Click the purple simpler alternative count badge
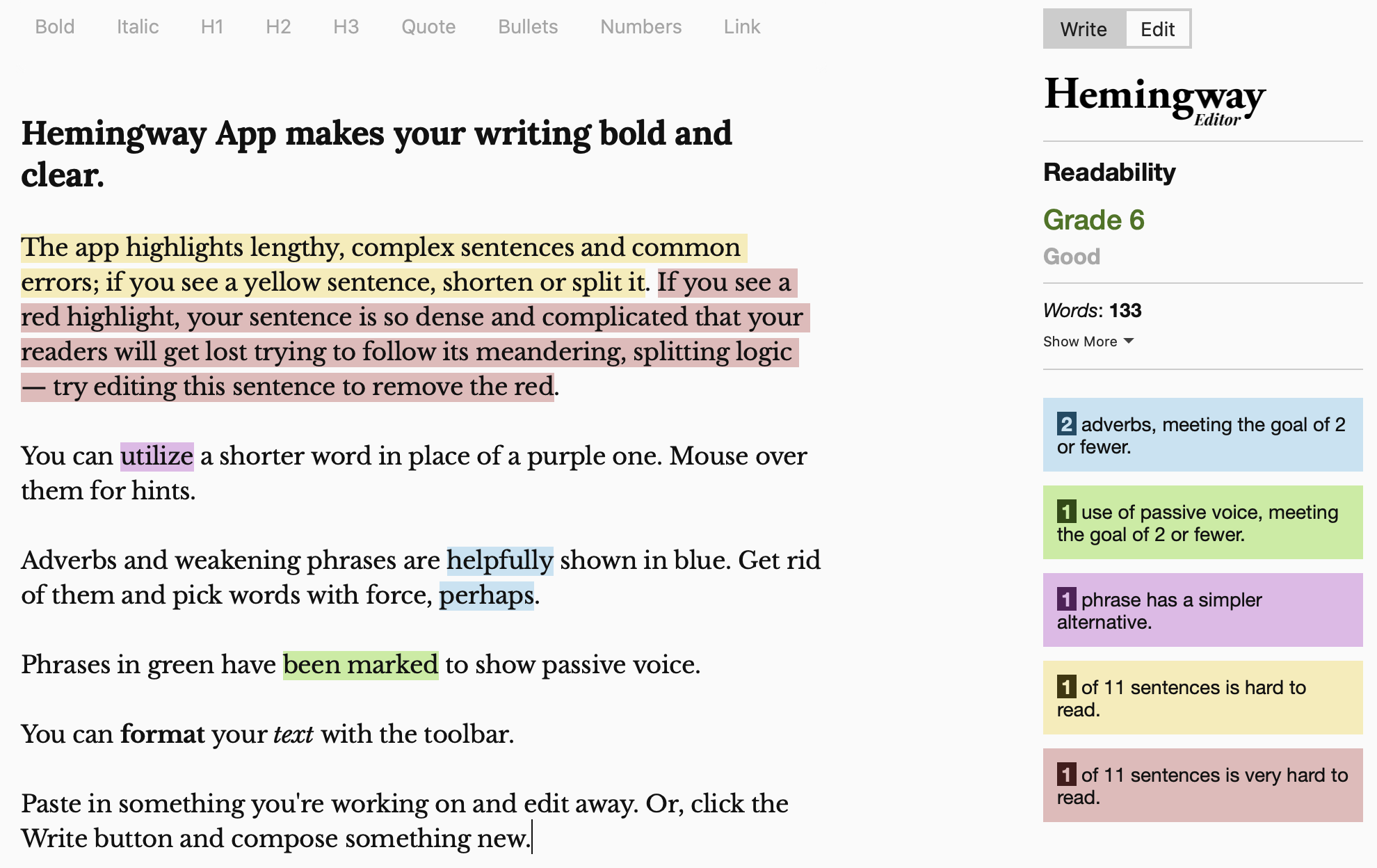1377x868 pixels. tap(1066, 599)
